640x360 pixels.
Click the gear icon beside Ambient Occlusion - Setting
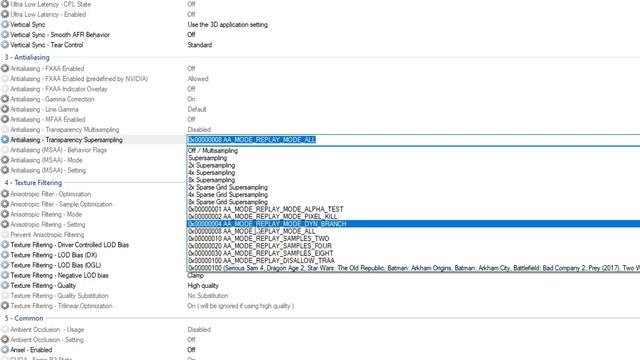(5, 340)
